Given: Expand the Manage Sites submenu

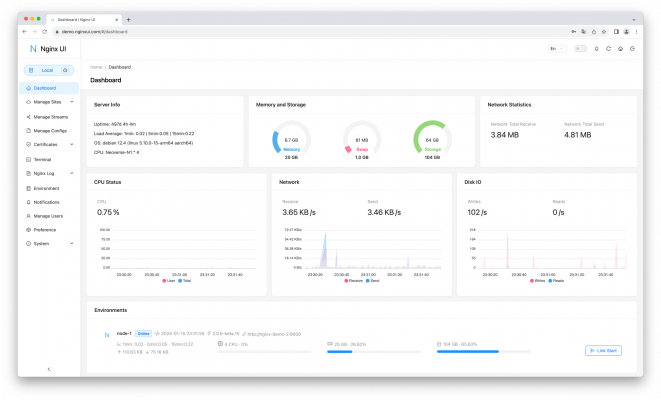Looking at the screenshot, I should (48, 102).
